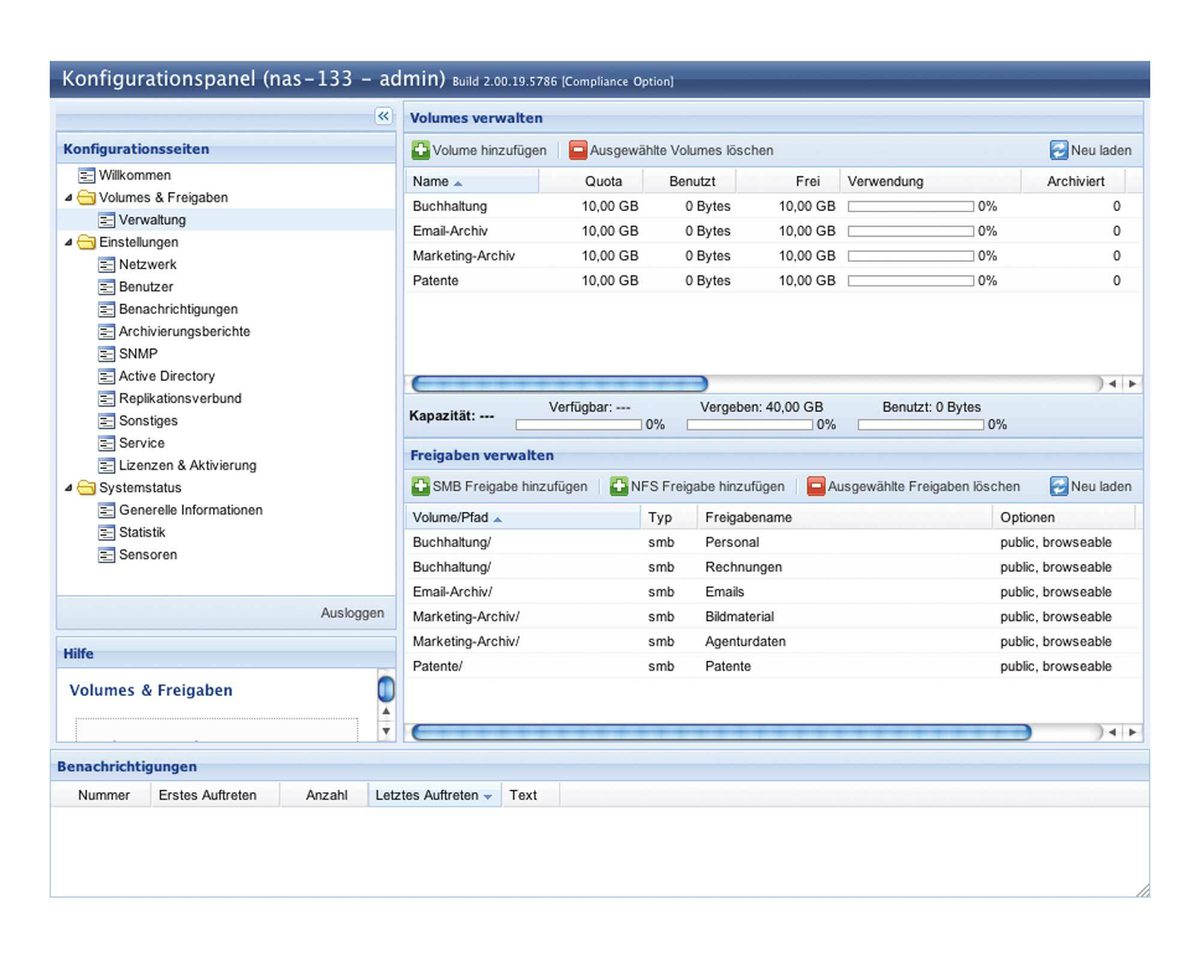Collapse the Volumes & Freigaben tree folder
The image size is (1200, 966).
pos(69,198)
